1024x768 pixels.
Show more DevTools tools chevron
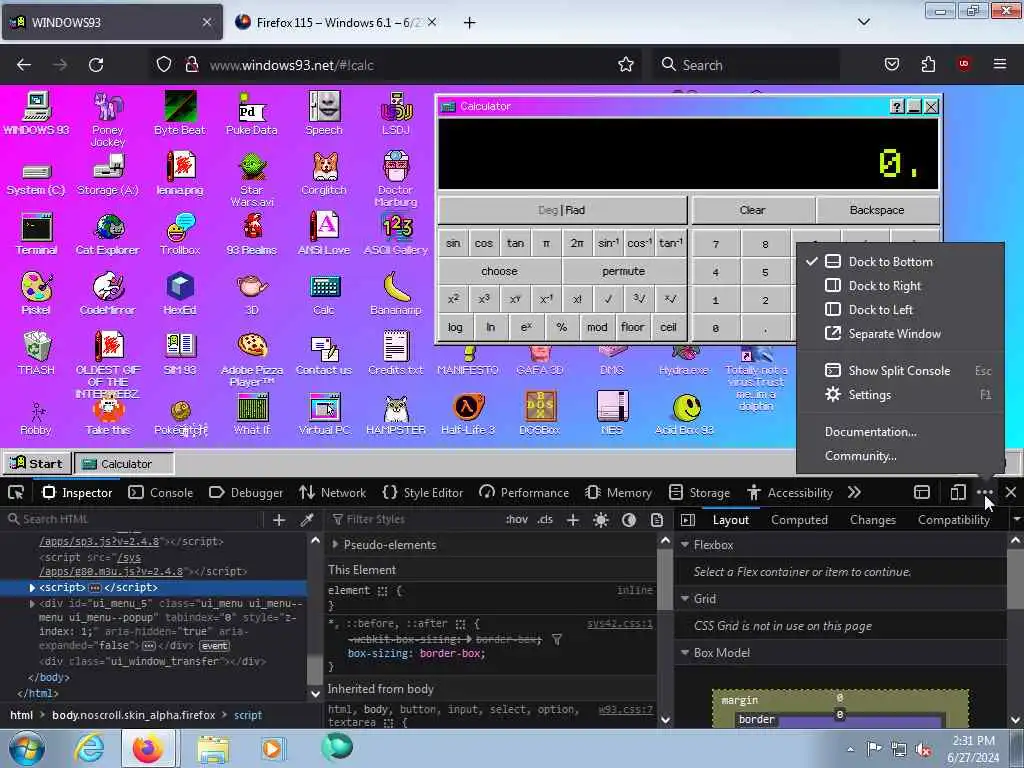[854, 492]
